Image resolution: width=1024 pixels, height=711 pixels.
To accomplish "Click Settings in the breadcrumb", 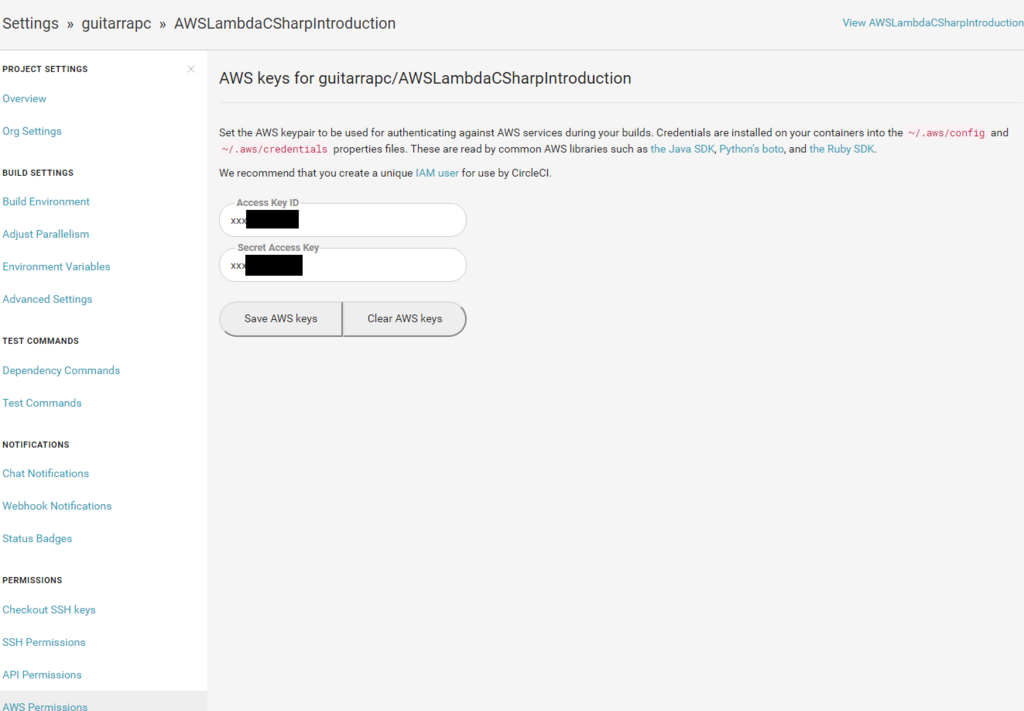I will pyautogui.click(x=30, y=24).
